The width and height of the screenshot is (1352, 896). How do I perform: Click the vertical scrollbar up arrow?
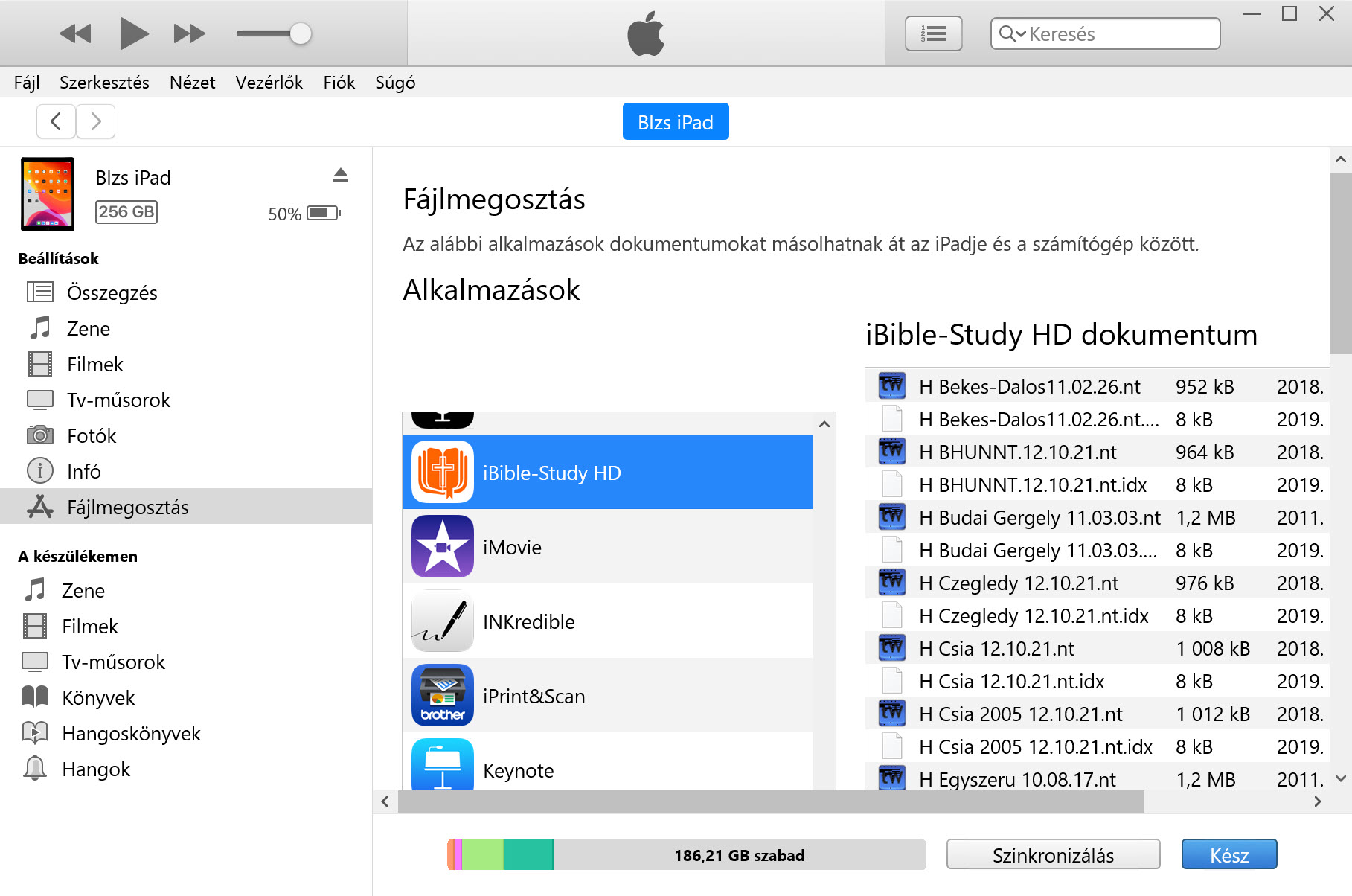click(x=1341, y=159)
